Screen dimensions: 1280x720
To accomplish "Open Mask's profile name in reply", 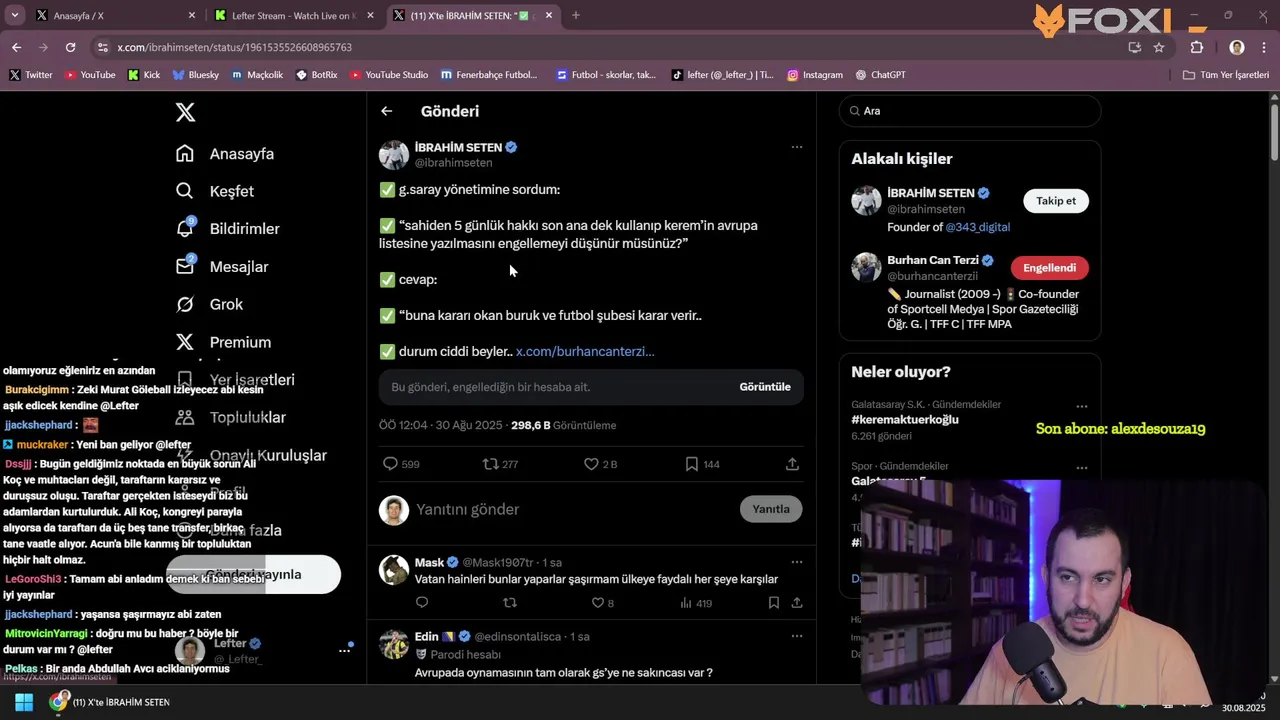I will click(x=429, y=562).
